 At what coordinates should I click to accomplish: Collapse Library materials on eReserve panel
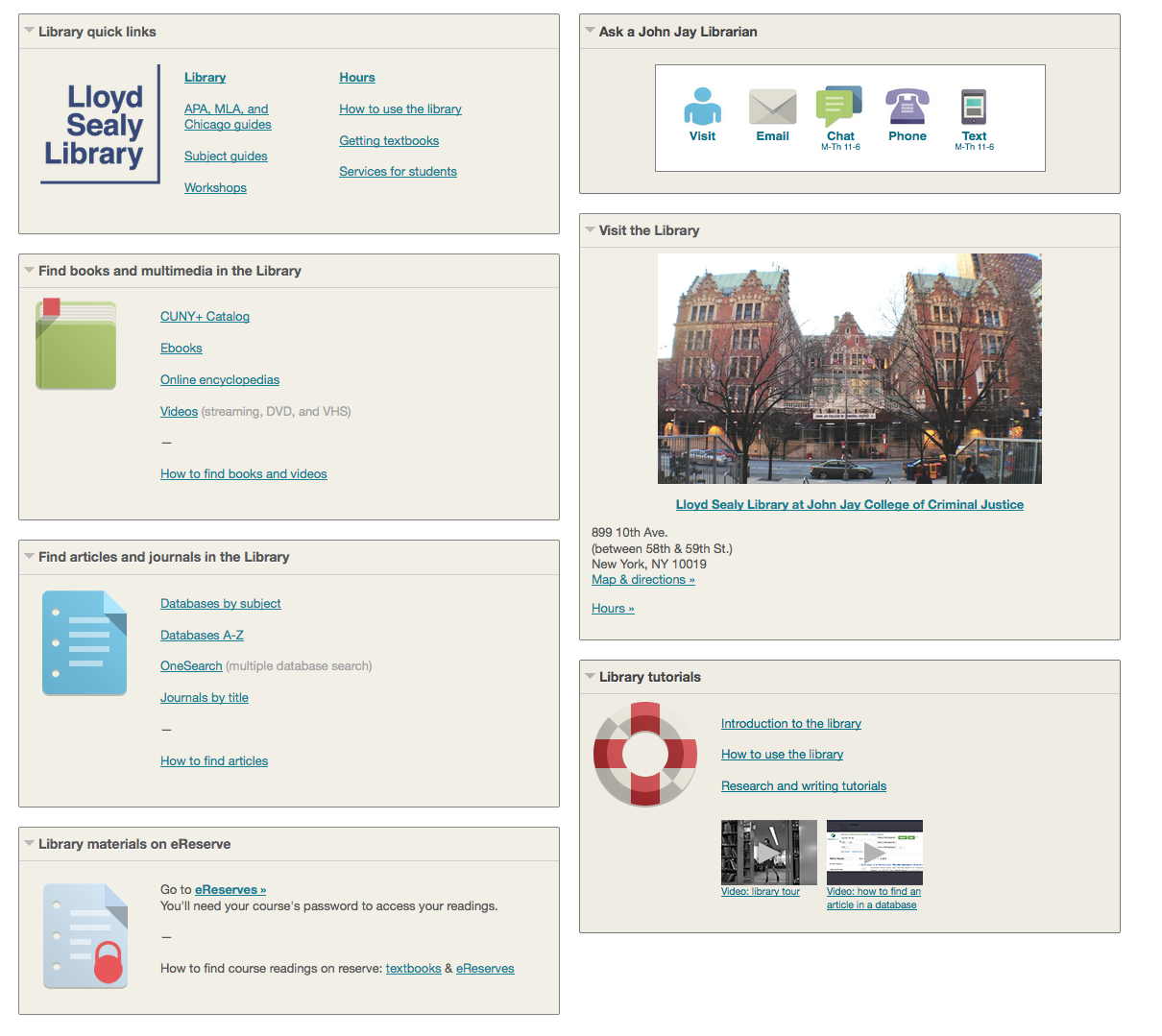29,843
